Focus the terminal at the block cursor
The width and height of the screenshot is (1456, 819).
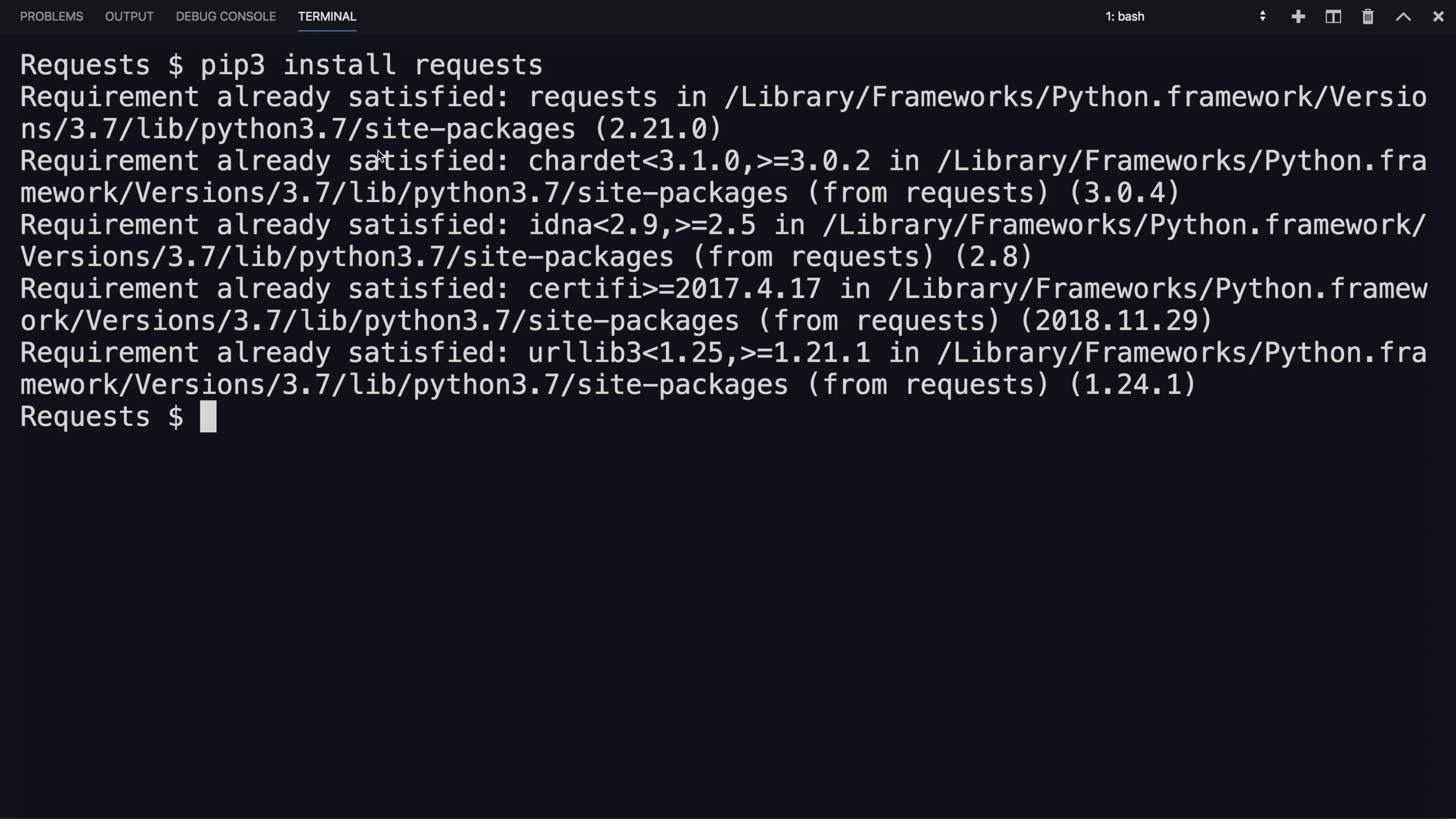208,417
